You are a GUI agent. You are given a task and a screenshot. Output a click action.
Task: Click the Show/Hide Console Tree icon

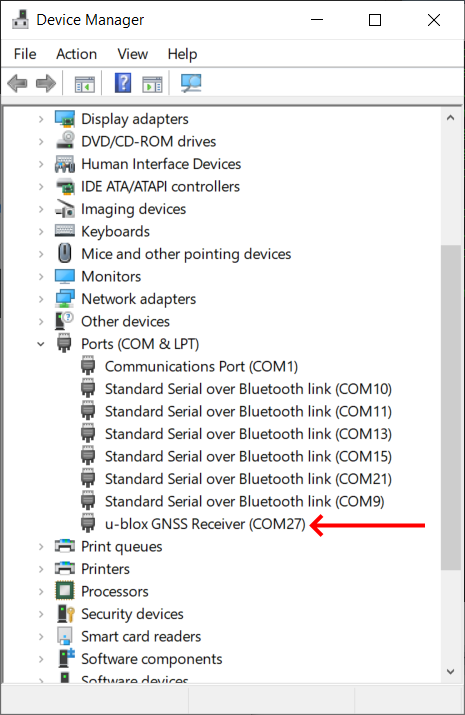pyautogui.click(x=85, y=84)
